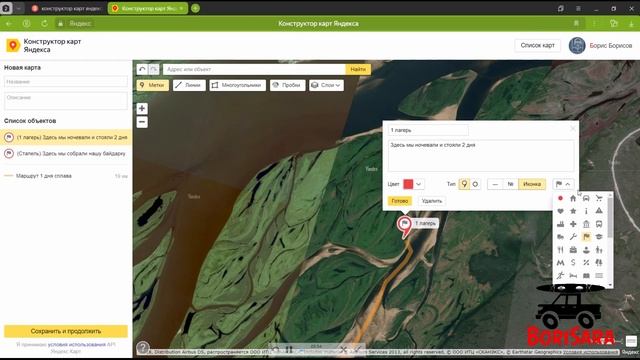Click the map Название name field
The width and height of the screenshot is (640, 360).
[66, 82]
